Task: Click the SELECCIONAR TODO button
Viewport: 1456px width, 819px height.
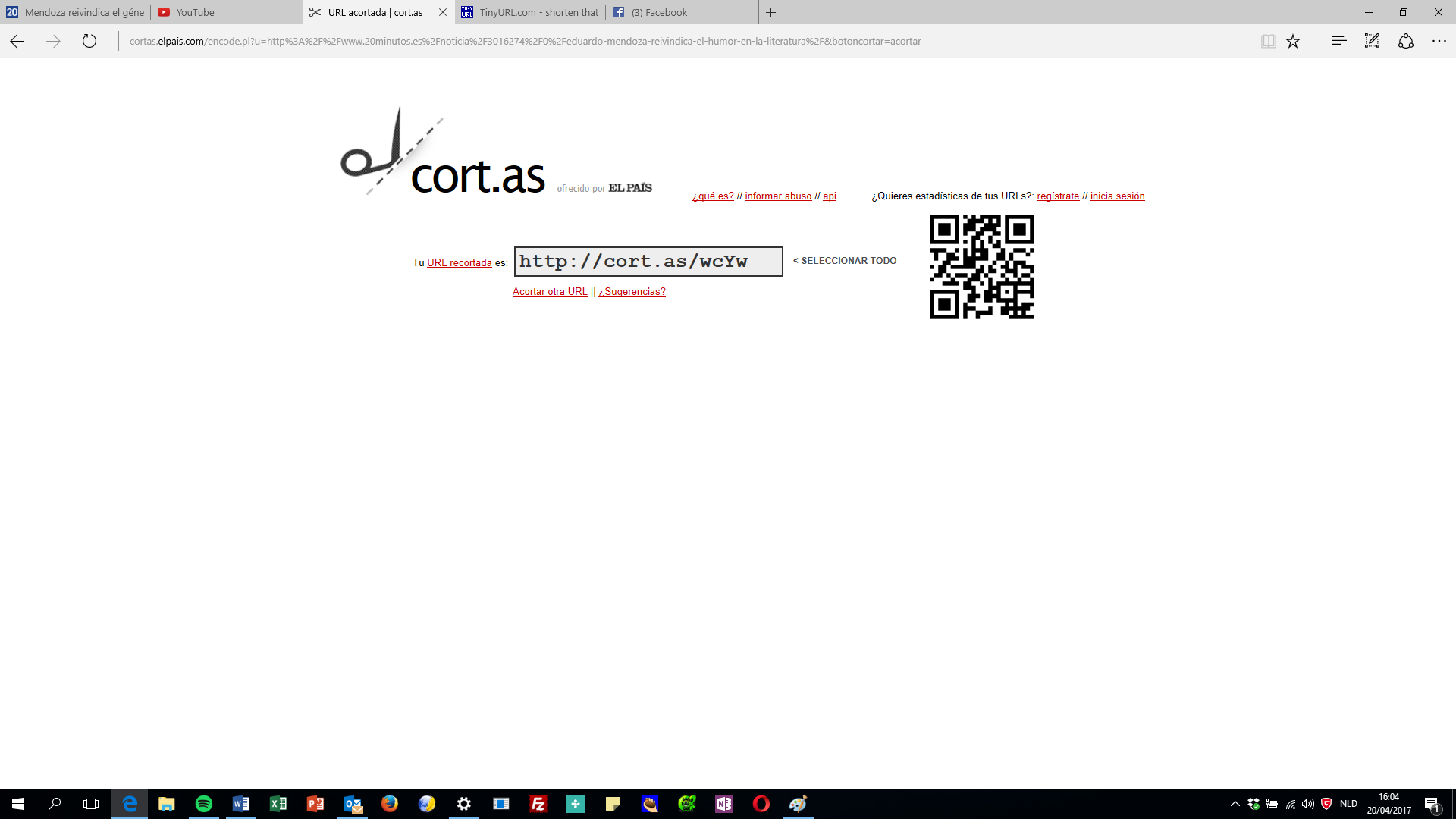Action: tap(845, 261)
